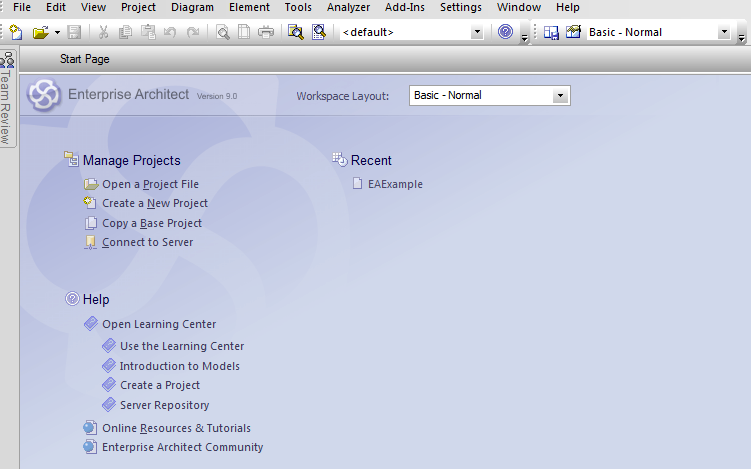Expand the Open Project dropdown arrow
This screenshot has width=751, height=469.
[57, 32]
